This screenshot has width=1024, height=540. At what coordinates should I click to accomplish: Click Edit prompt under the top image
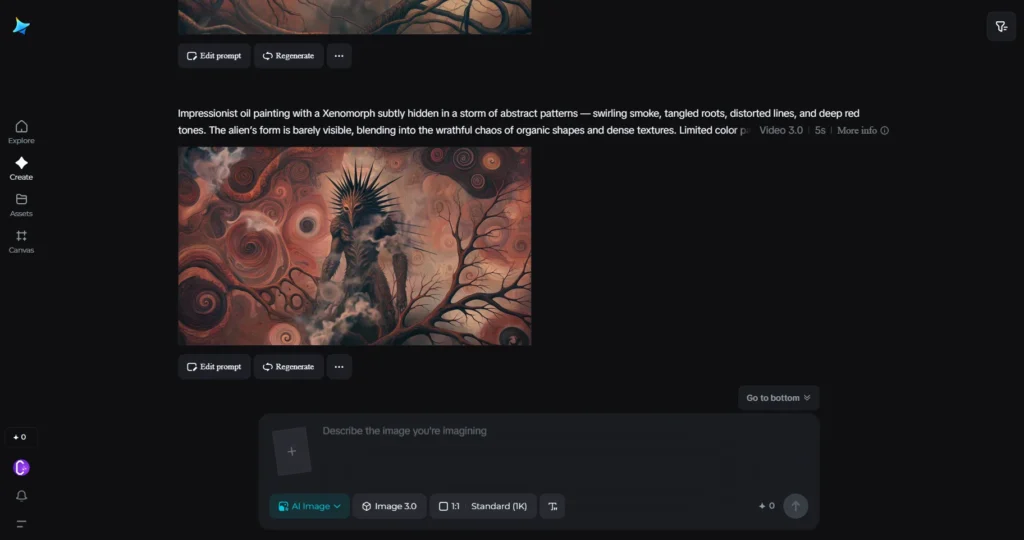tap(214, 56)
